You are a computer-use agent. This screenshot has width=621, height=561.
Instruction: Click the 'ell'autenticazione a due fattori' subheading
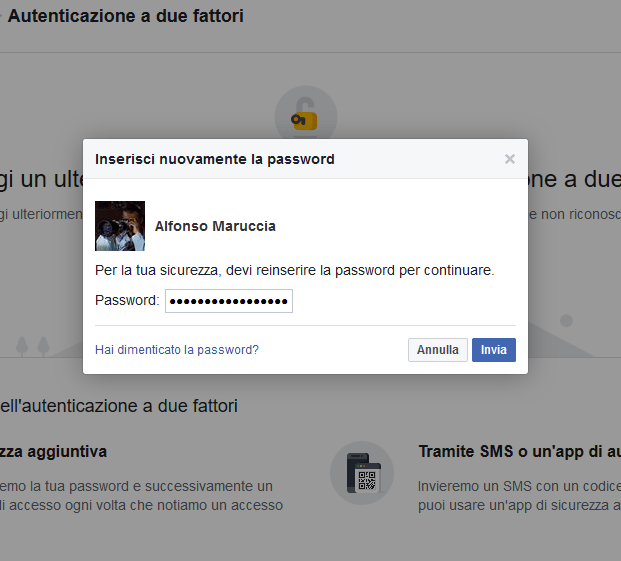pos(119,406)
